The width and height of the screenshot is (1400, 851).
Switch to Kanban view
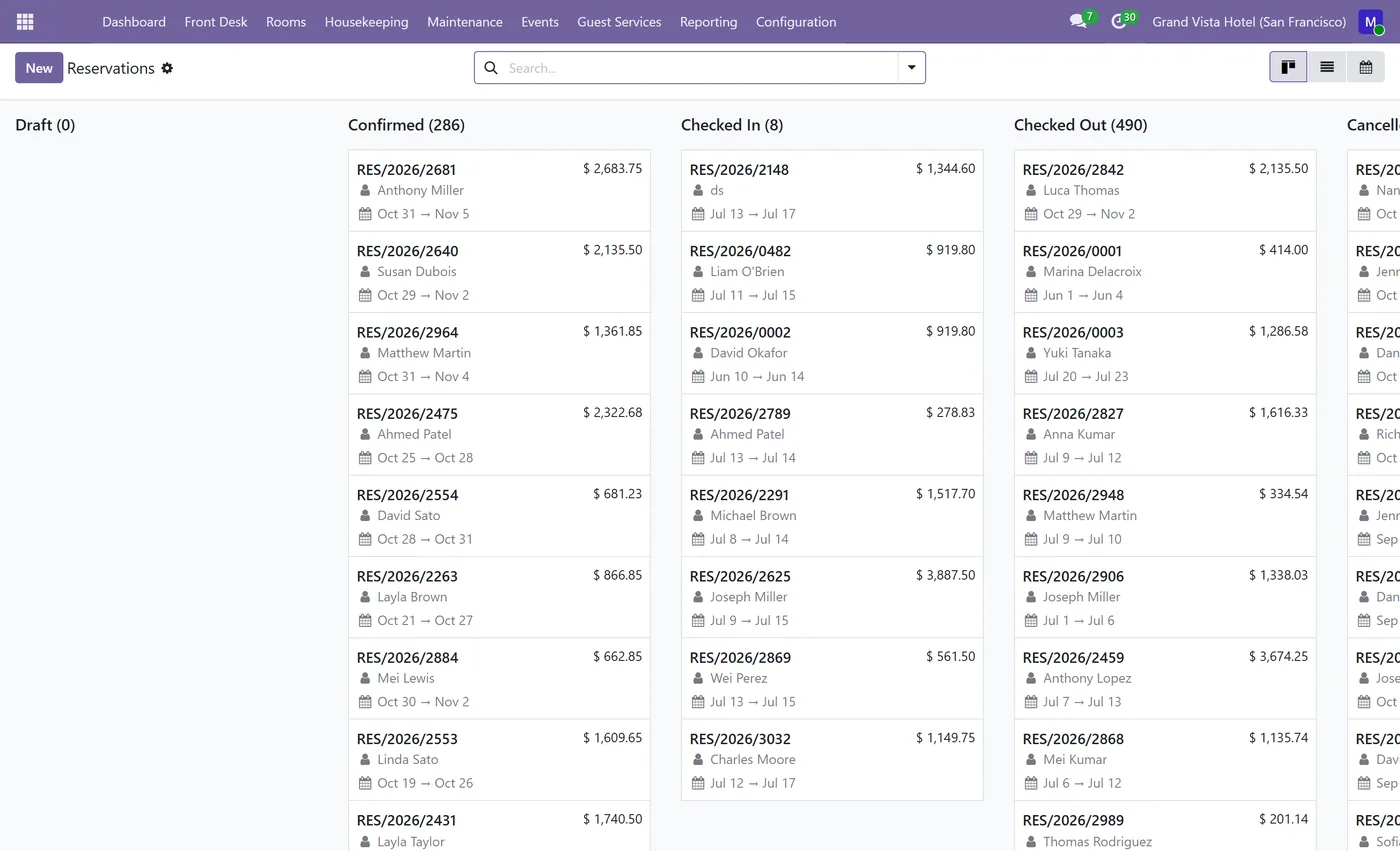pyautogui.click(x=1288, y=67)
